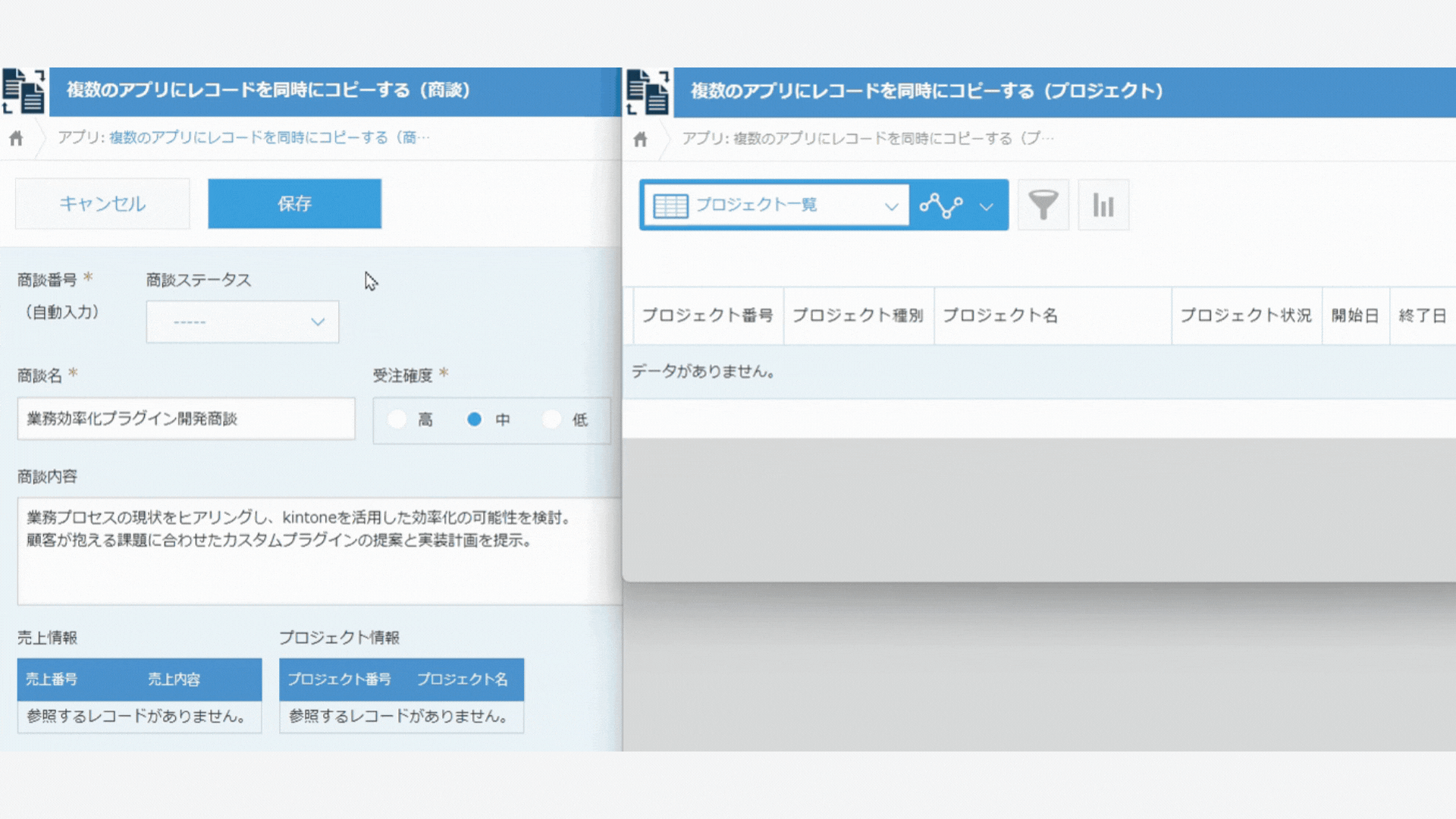The height and width of the screenshot is (819, 1456).
Task: Click the (自動入力) text under 商談番号
Action: [x=61, y=312]
